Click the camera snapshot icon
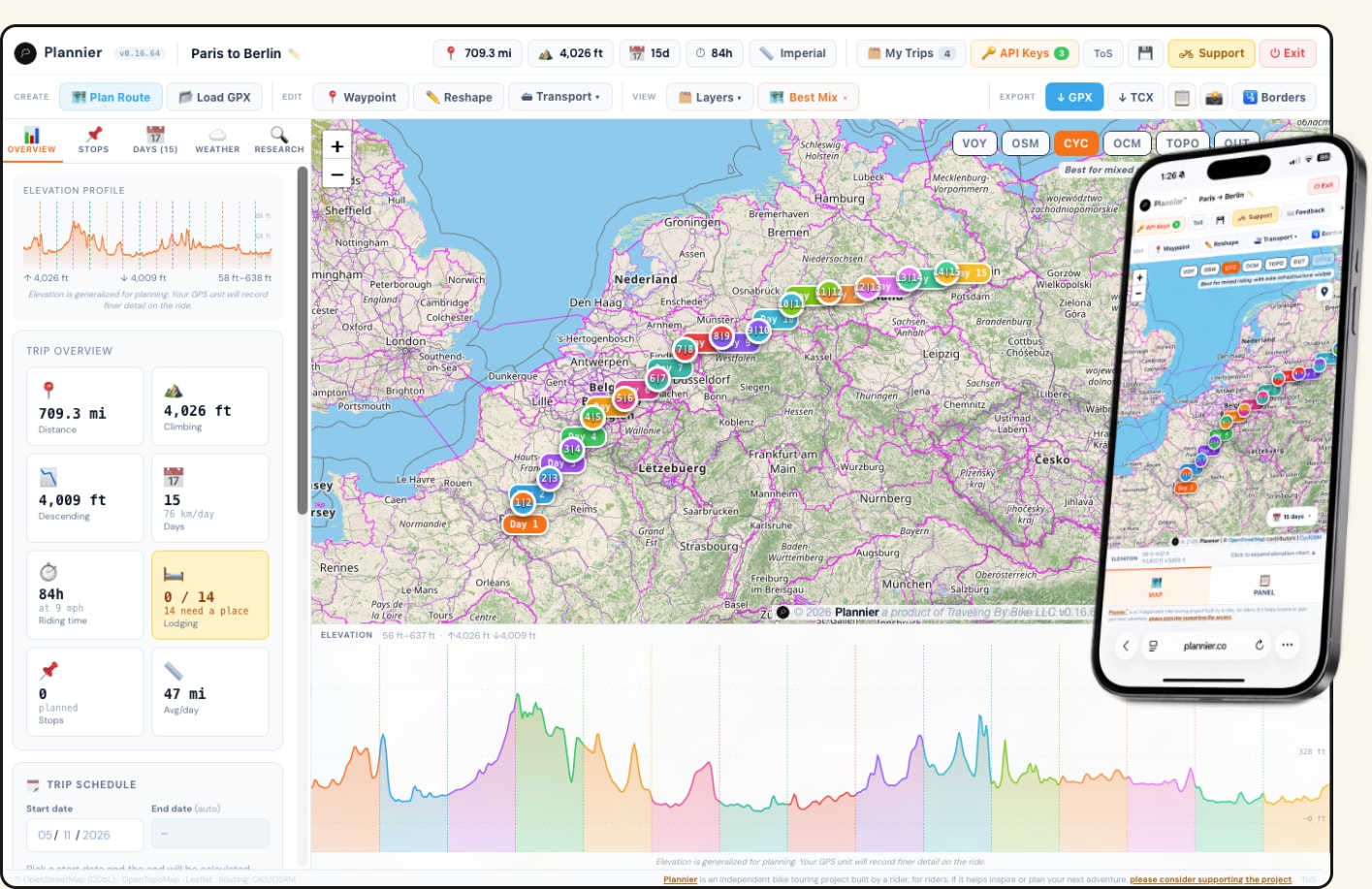Image resolution: width=1372 pixels, height=889 pixels. tap(1213, 97)
